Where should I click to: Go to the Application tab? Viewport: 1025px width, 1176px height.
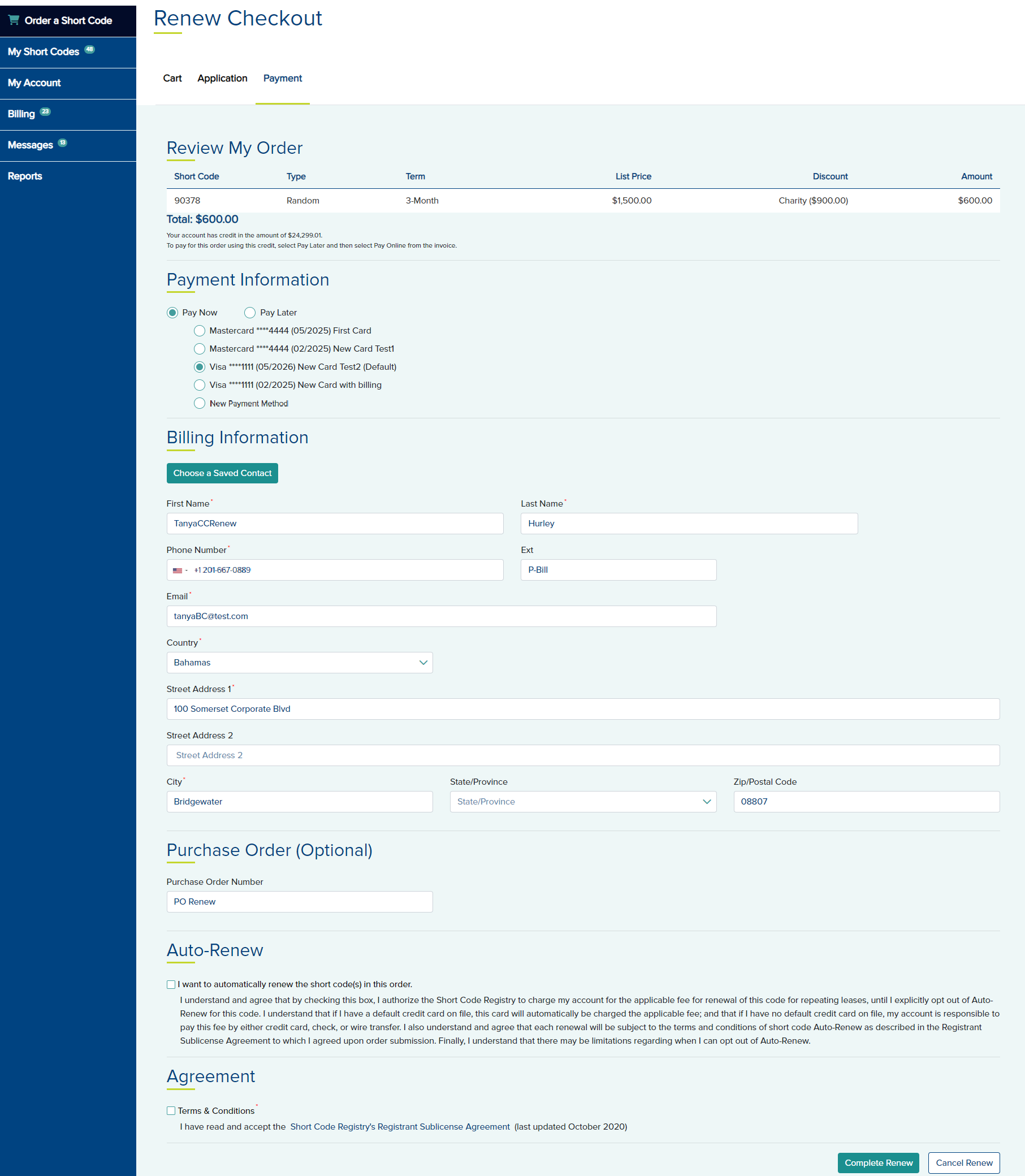point(222,79)
